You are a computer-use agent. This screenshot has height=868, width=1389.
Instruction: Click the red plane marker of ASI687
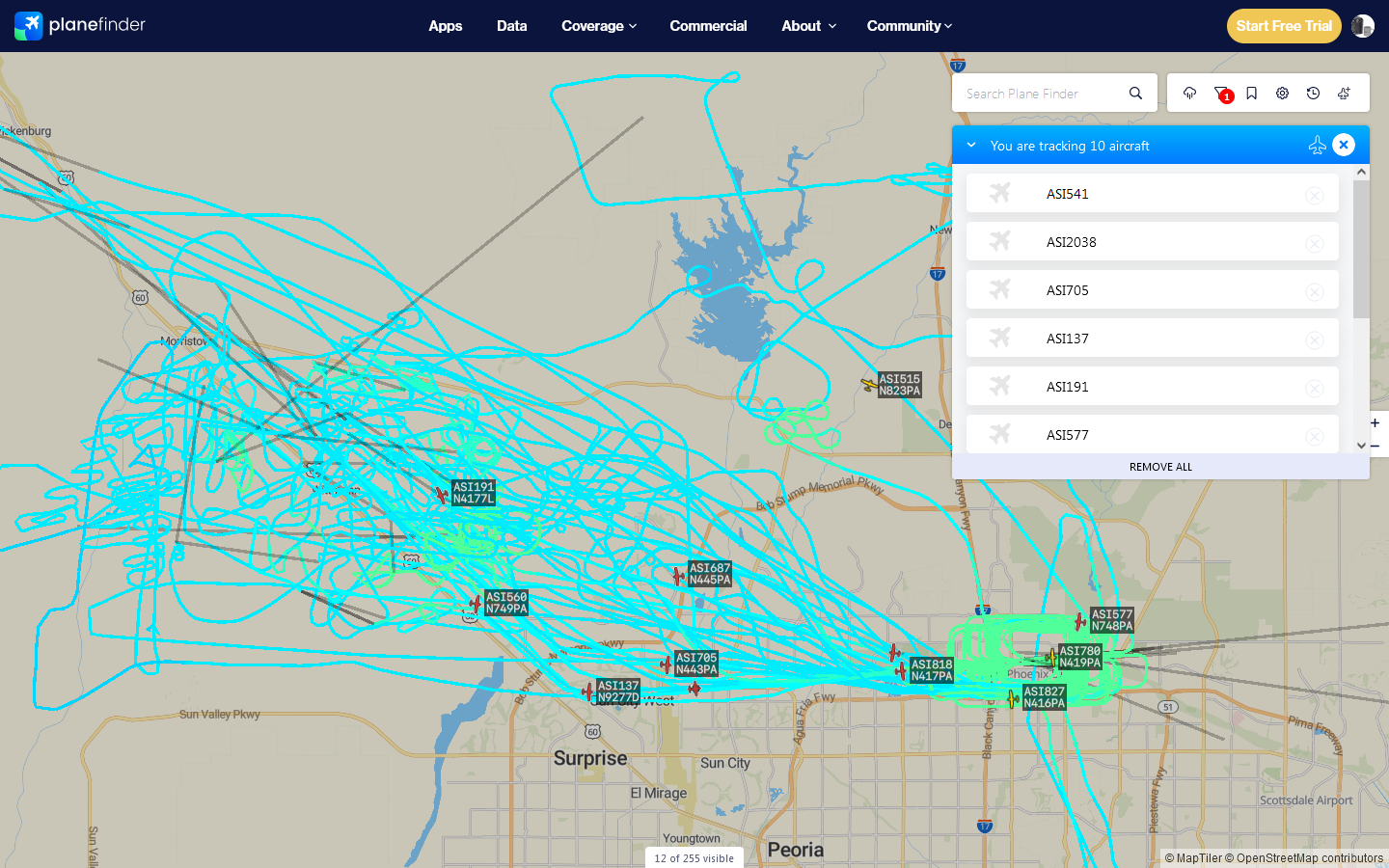(678, 576)
